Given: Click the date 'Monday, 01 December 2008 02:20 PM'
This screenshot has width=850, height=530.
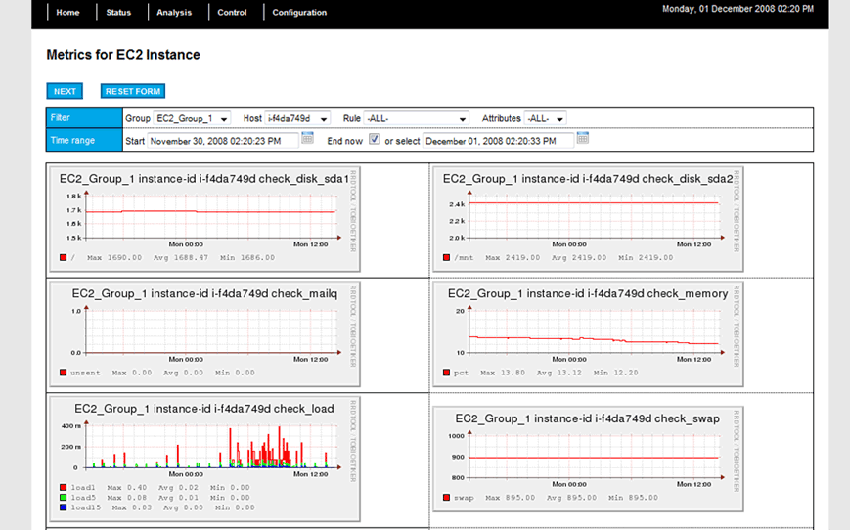Looking at the screenshot, I should [738, 9].
